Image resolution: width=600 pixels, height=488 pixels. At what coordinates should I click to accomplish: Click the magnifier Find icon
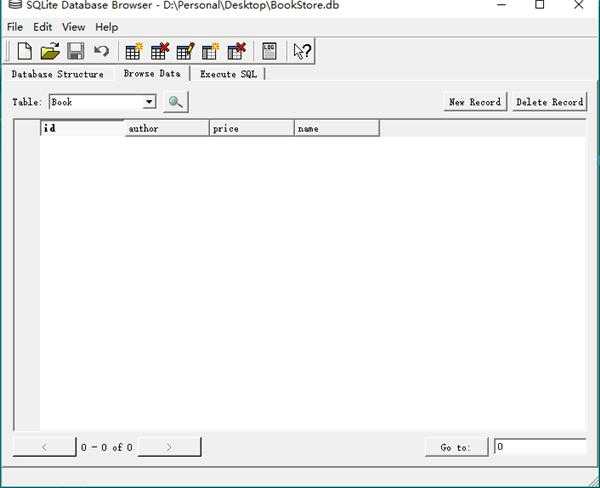pos(176,102)
